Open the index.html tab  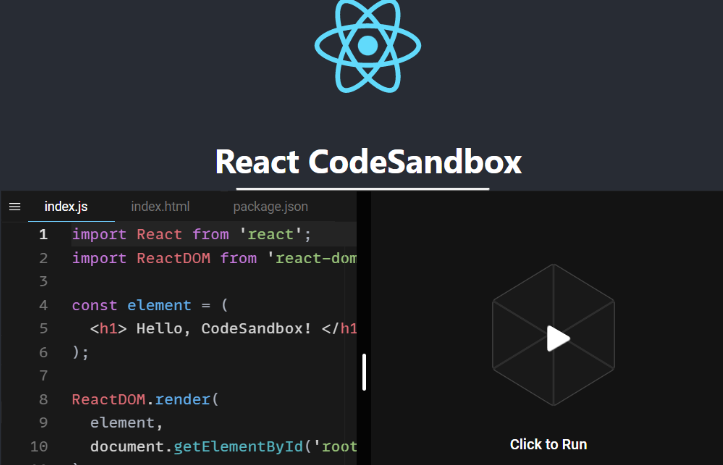tap(160, 207)
